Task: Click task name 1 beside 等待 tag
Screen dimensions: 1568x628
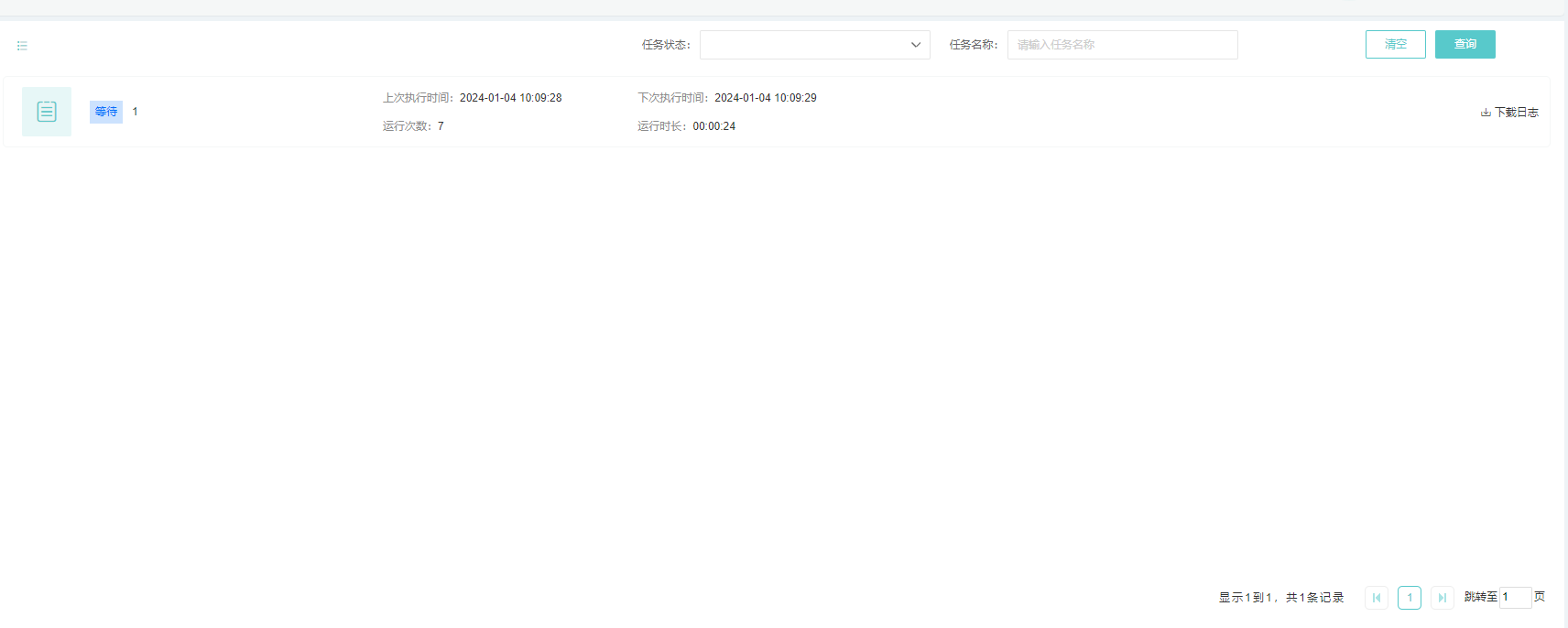Action: pos(135,112)
